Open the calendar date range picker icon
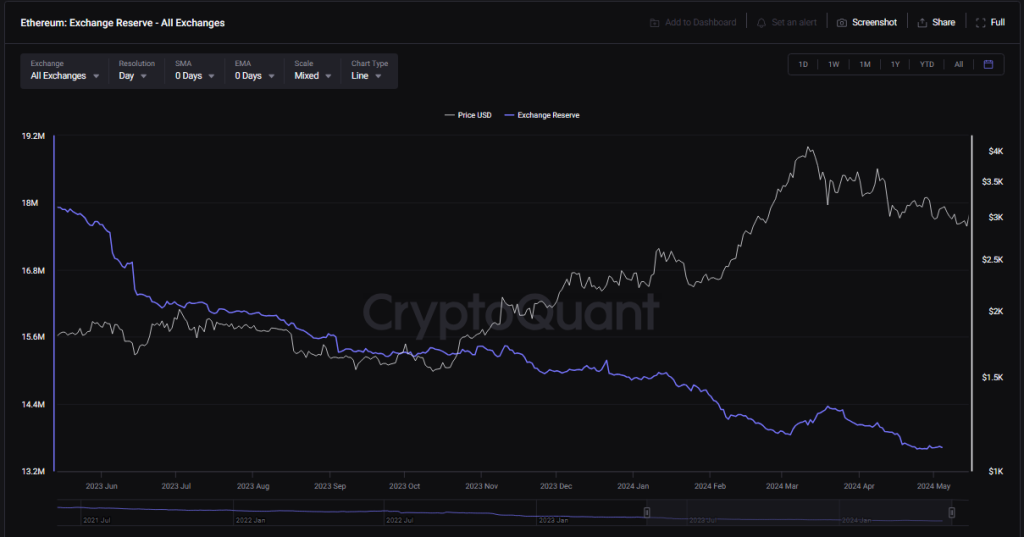Viewport: 1024px width, 537px height. click(x=988, y=64)
